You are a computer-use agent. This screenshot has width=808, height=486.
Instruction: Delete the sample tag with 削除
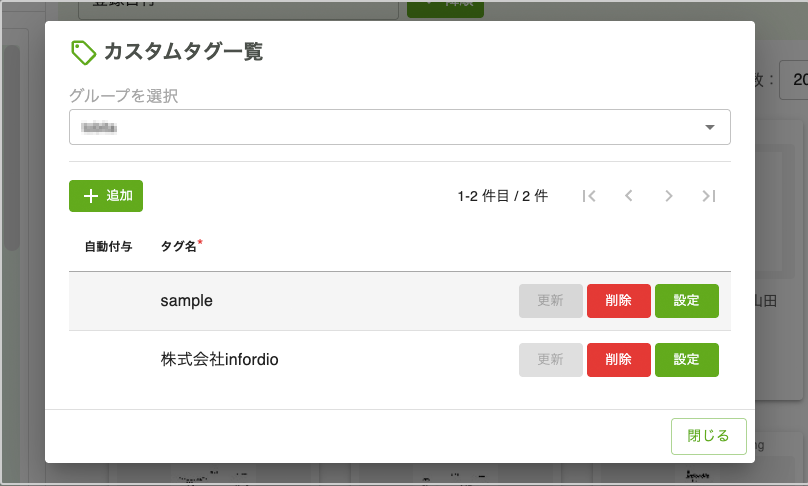618,301
